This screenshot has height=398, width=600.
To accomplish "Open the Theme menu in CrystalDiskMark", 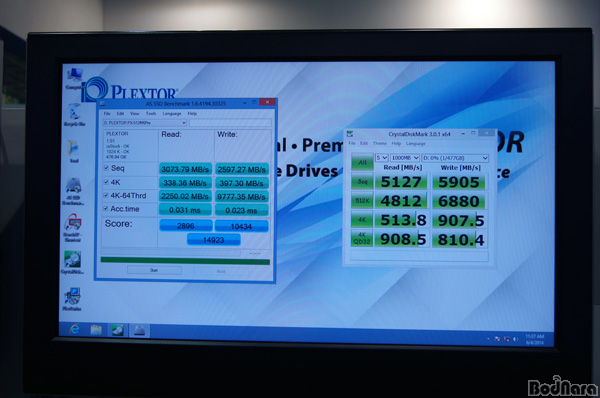I will click(379, 144).
